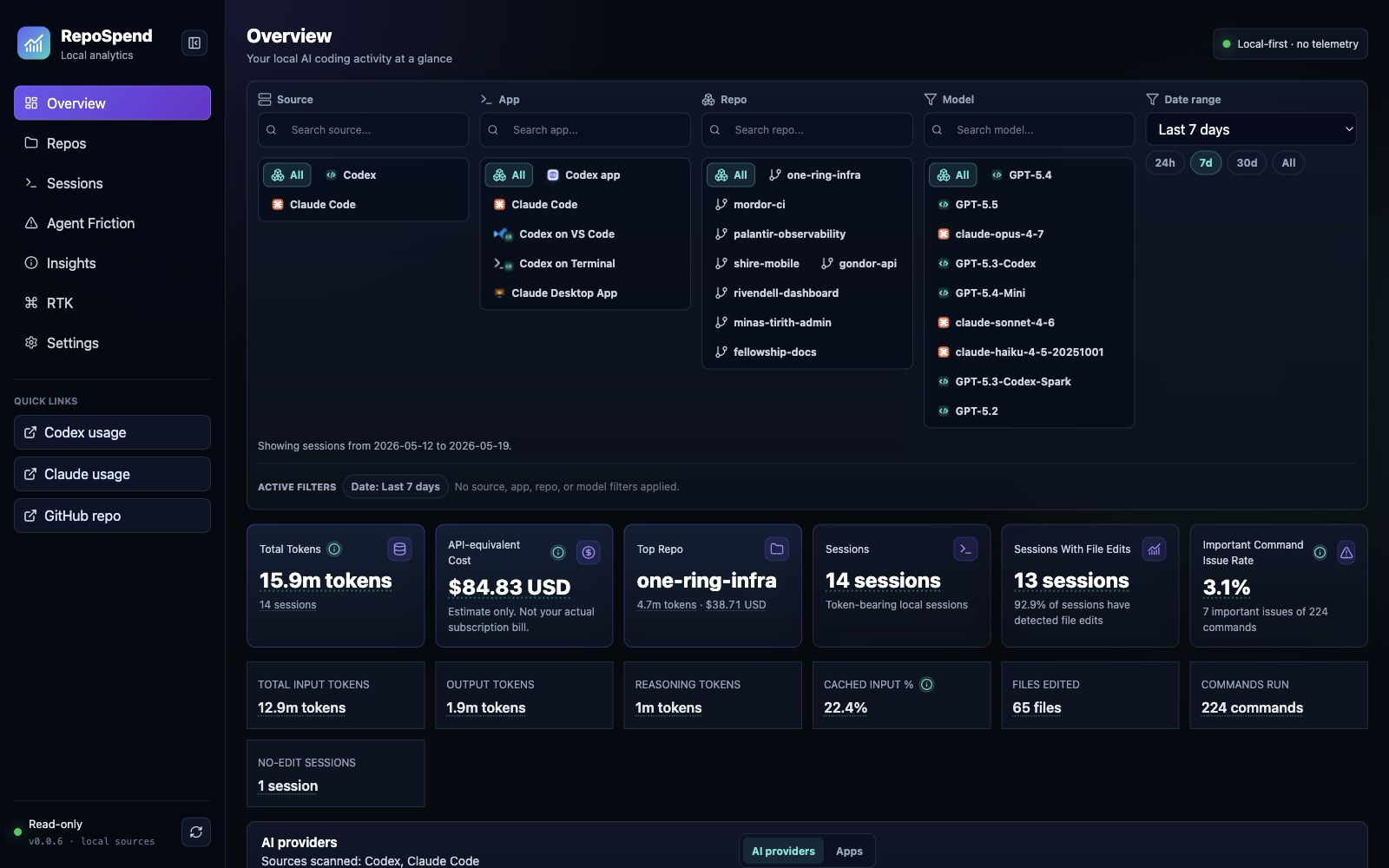Filter by the claude-opus-4-7 model
The image size is (1389, 868).
click(991, 233)
